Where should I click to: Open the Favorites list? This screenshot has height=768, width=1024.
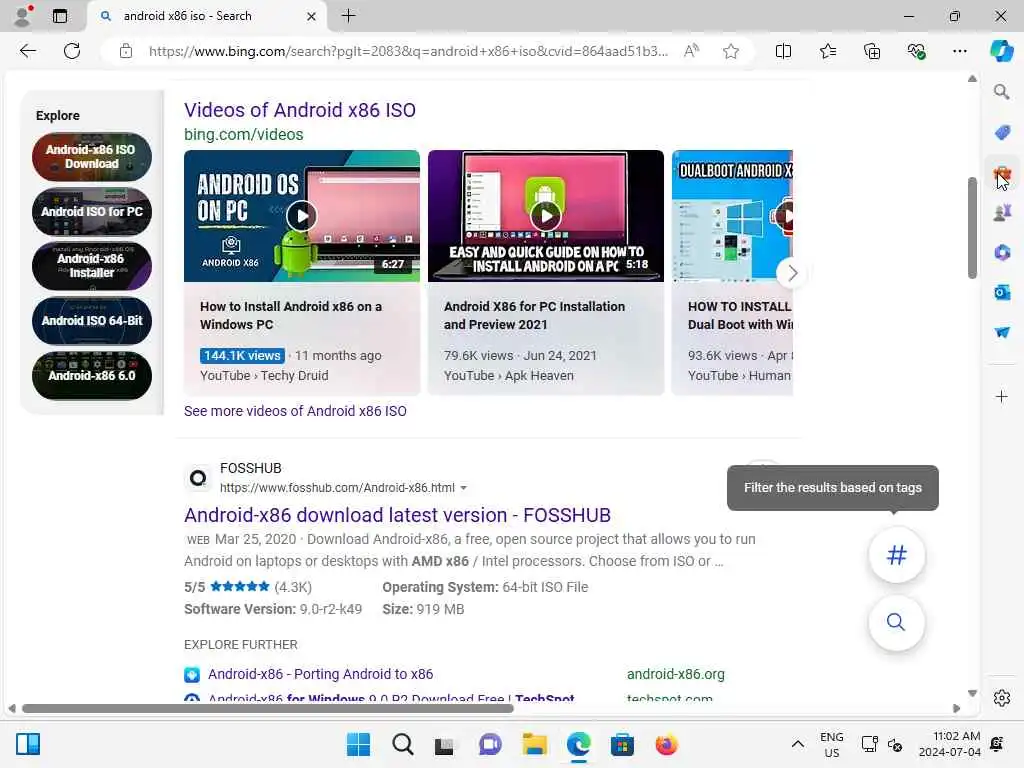(x=827, y=51)
